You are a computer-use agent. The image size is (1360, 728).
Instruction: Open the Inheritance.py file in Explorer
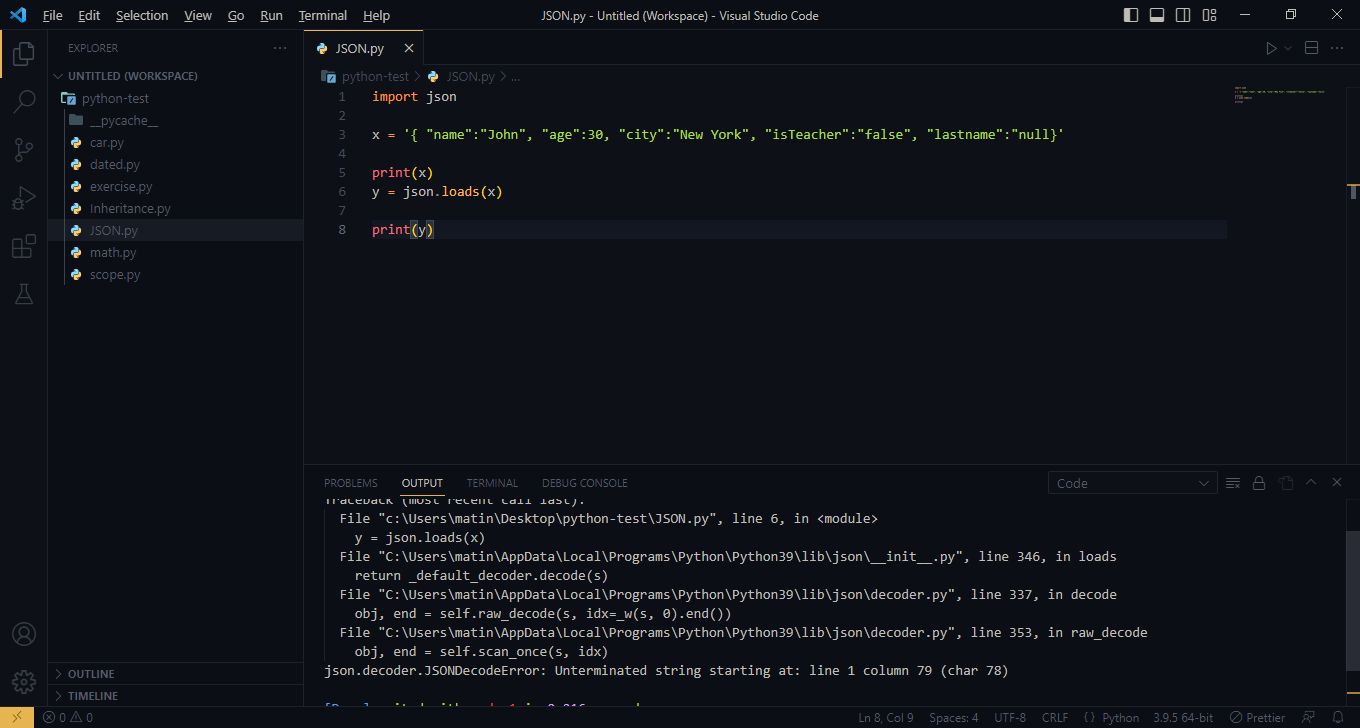pos(130,209)
